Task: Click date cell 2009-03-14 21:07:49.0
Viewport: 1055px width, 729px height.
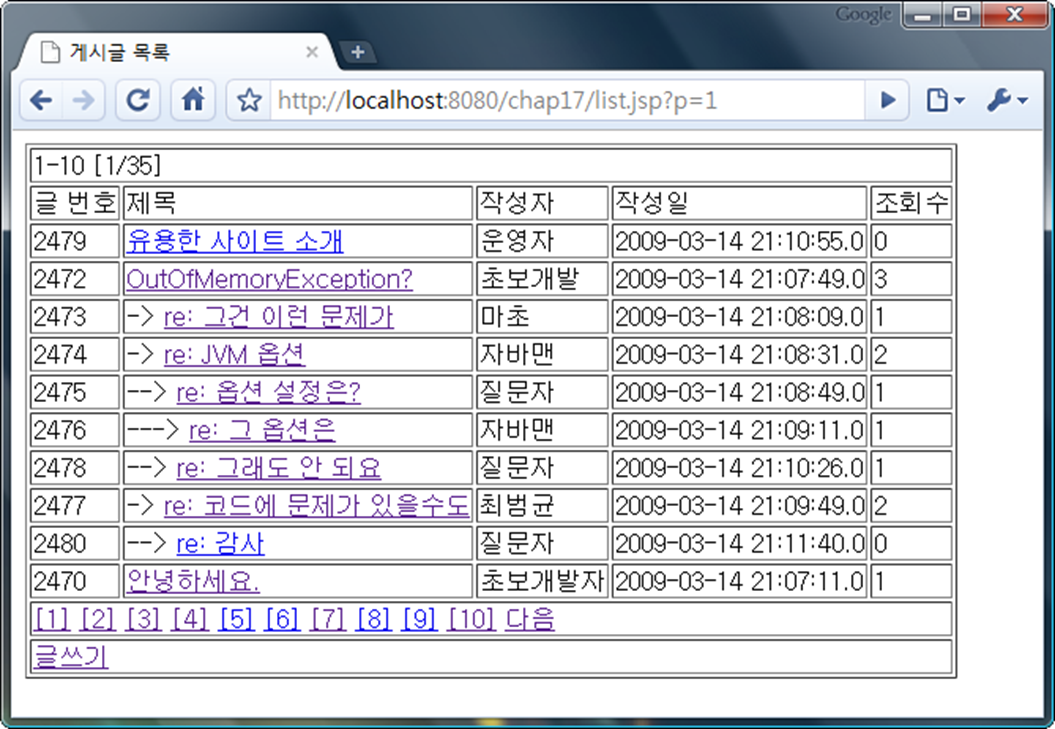Action: pyautogui.click(x=739, y=279)
